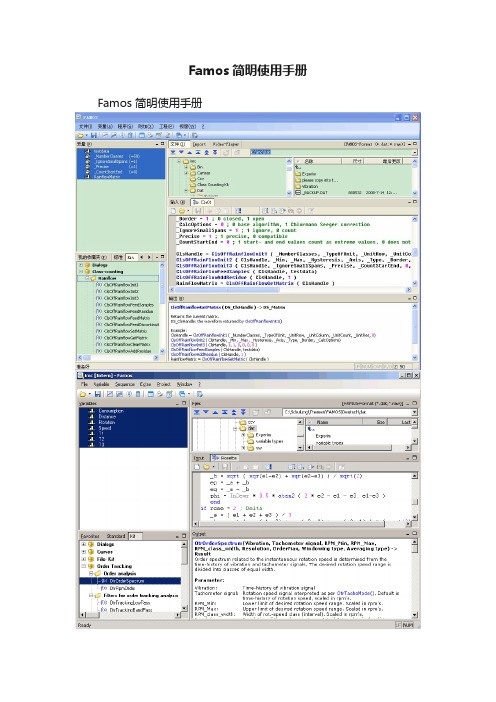The height and width of the screenshot is (702, 496).
Task: Click the Consumption variable icon in the Variables list
Action: (x=91, y=411)
